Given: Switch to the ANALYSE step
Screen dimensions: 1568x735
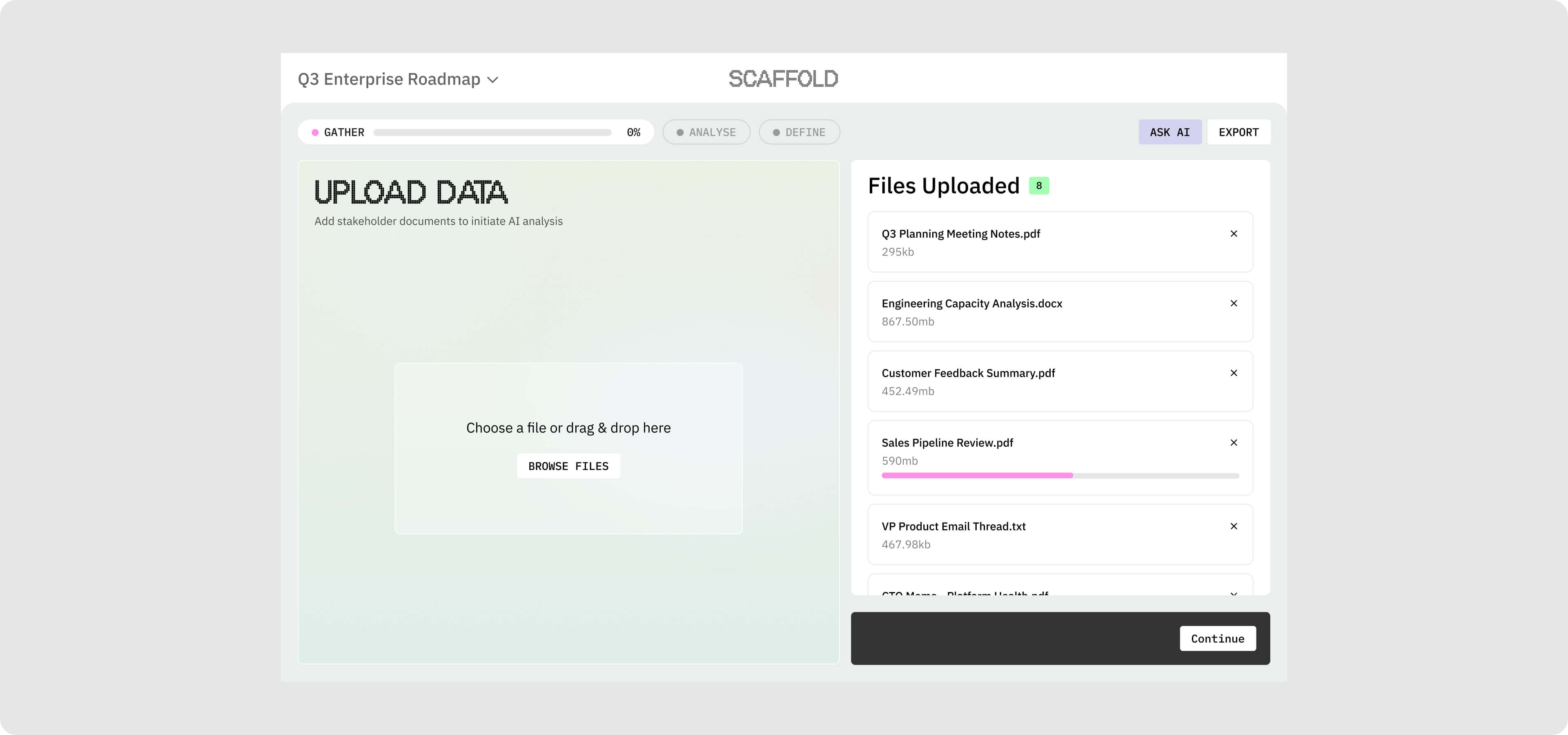Looking at the screenshot, I should tap(706, 132).
